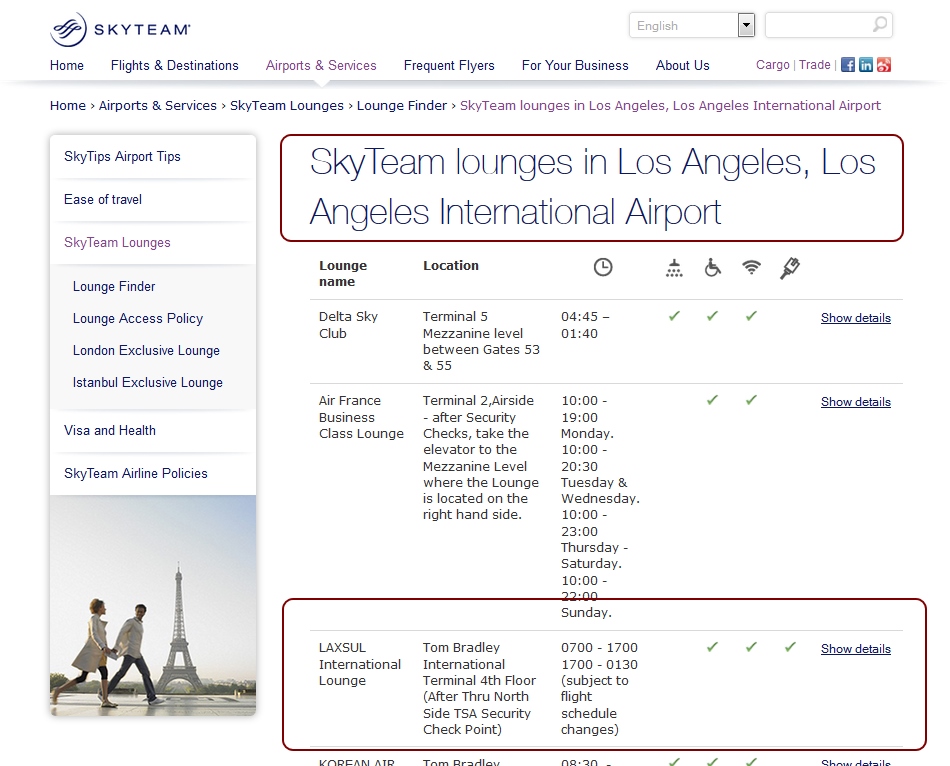Click the shower amenity column icon
This screenshot has width=950, height=766.
[673, 268]
